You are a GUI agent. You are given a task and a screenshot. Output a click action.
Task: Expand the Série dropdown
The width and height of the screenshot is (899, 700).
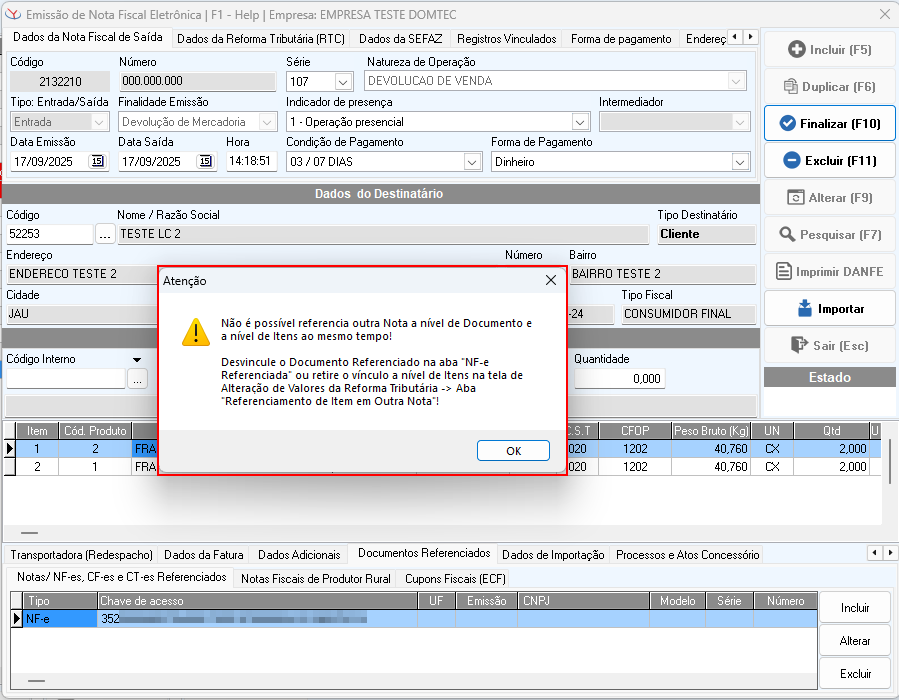point(343,82)
